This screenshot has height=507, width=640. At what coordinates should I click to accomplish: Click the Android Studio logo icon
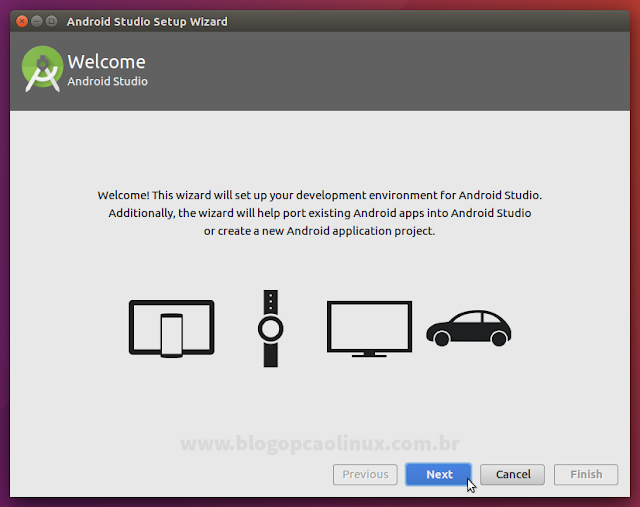[x=42, y=69]
